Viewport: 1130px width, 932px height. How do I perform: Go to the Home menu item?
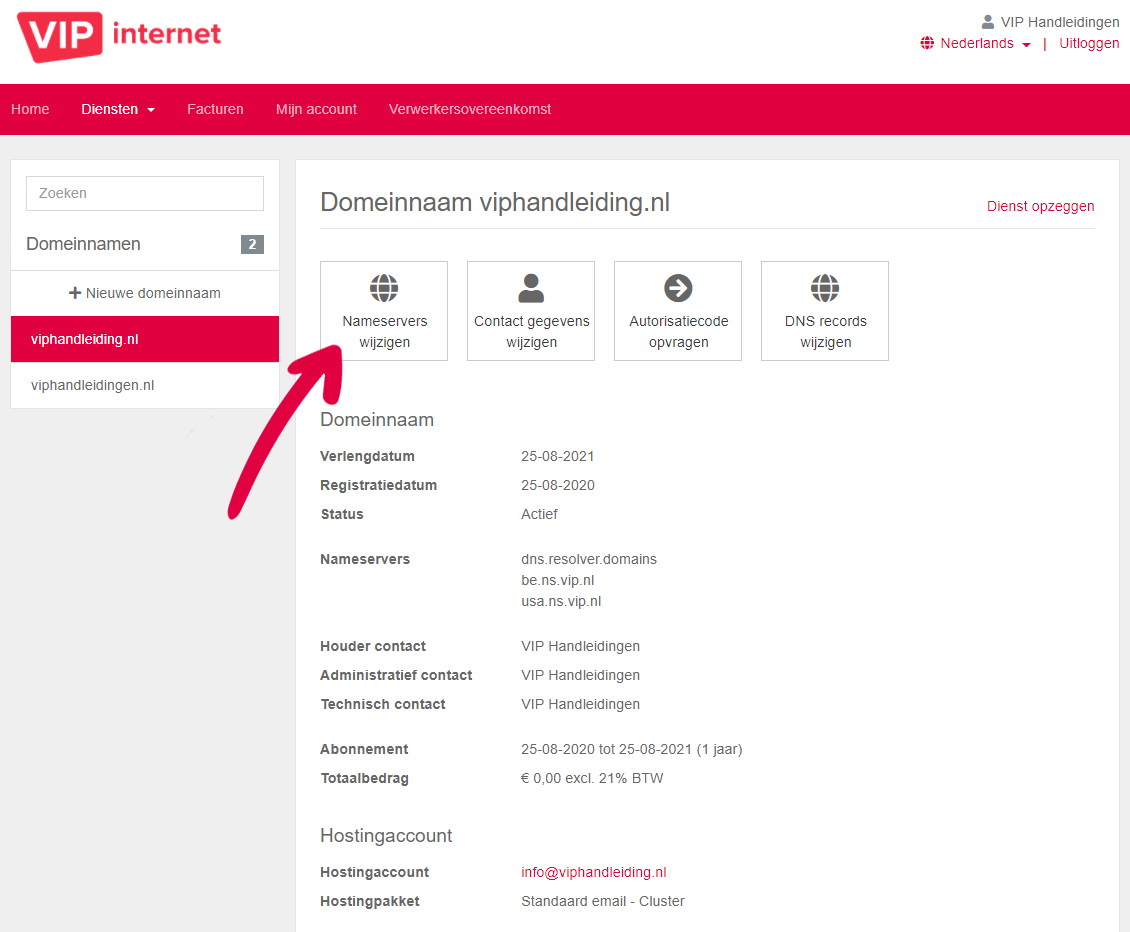tap(30, 110)
